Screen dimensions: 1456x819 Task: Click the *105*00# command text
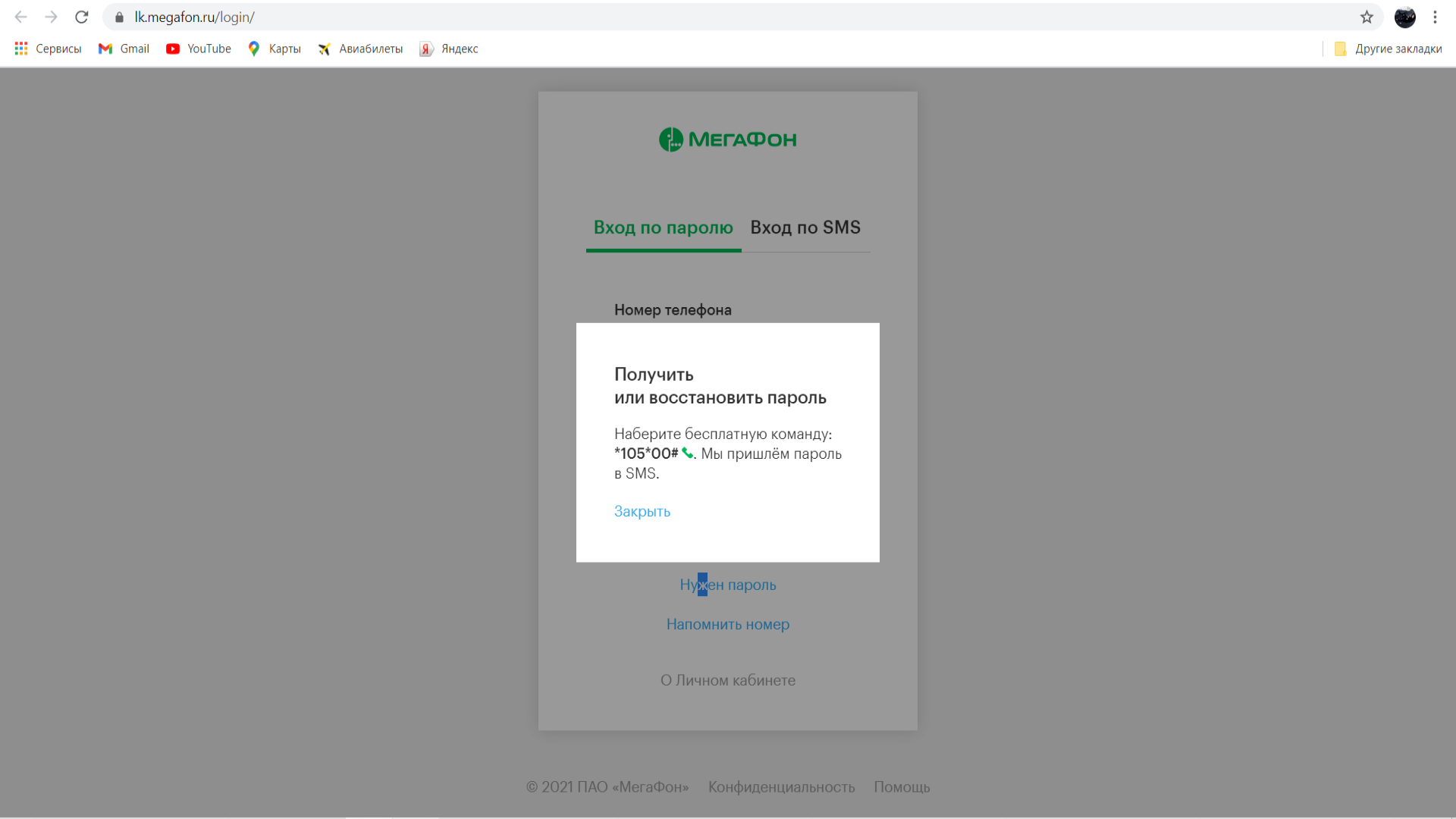point(646,453)
